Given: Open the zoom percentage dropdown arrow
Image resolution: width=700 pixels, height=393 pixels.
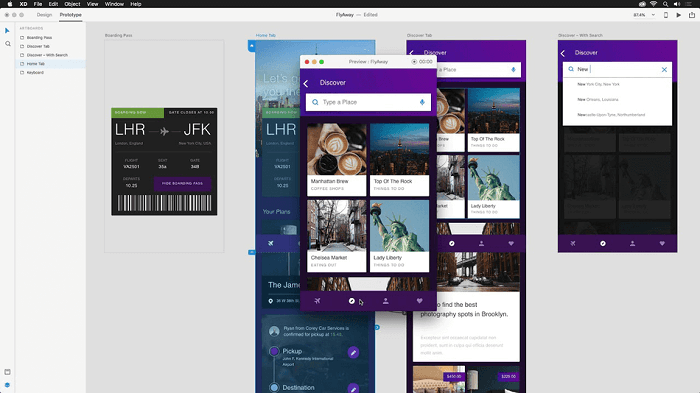Looking at the screenshot, I should (x=653, y=15).
